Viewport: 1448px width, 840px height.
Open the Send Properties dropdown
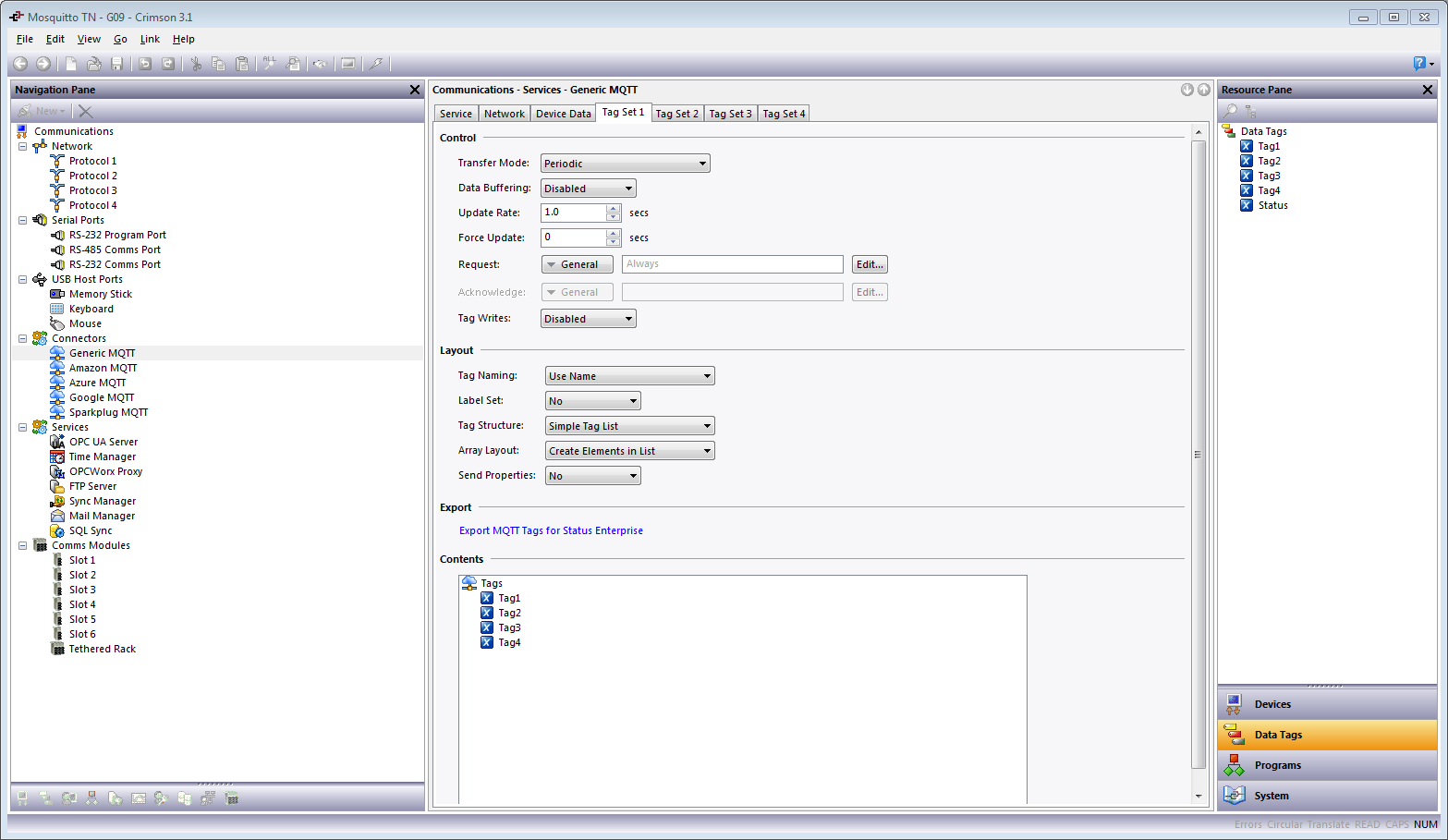[x=593, y=476]
